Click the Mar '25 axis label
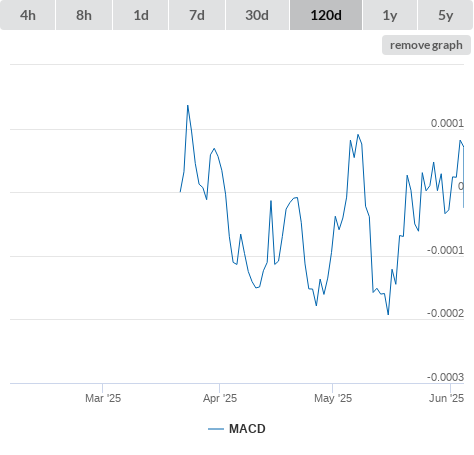The image size is (474, 455). [103, 398]
